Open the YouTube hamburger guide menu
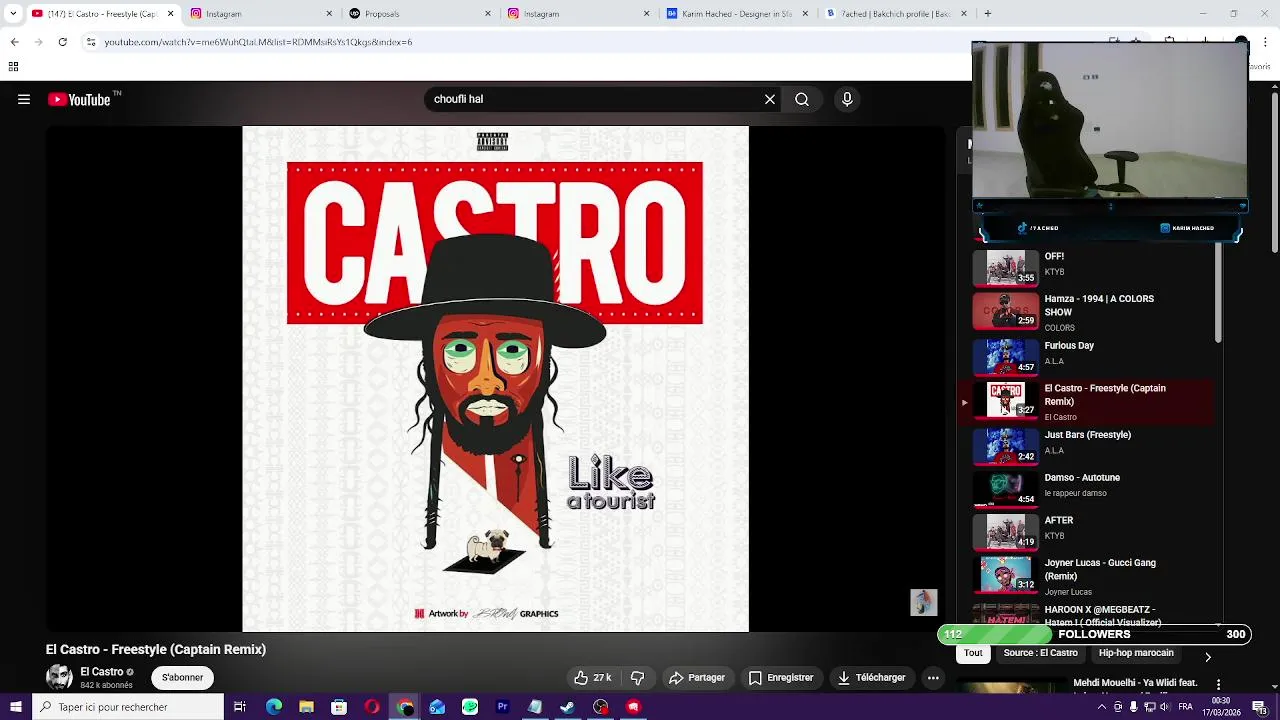The width and height of the screenshot is (1280, 720). [24, 99]
